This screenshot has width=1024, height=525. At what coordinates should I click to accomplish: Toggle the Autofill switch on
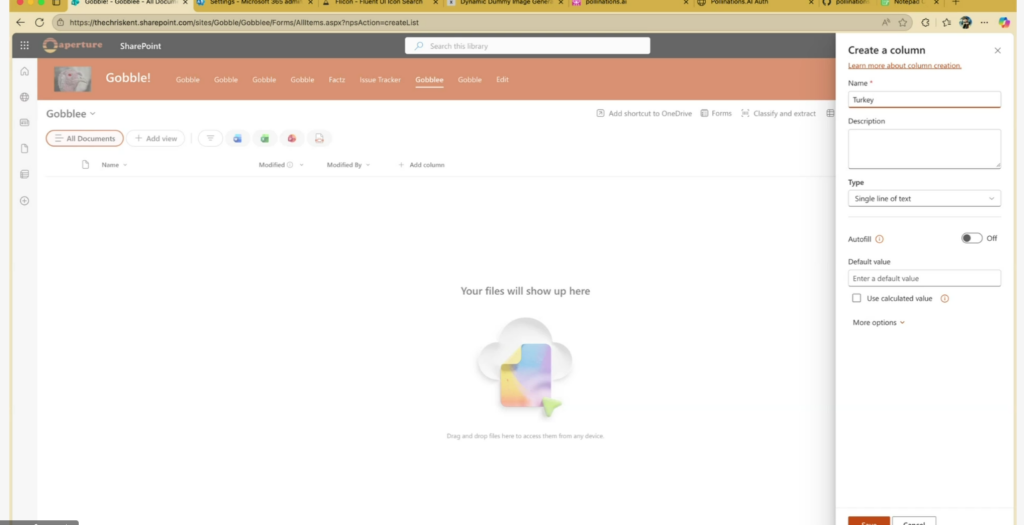(x=971, y=238)
